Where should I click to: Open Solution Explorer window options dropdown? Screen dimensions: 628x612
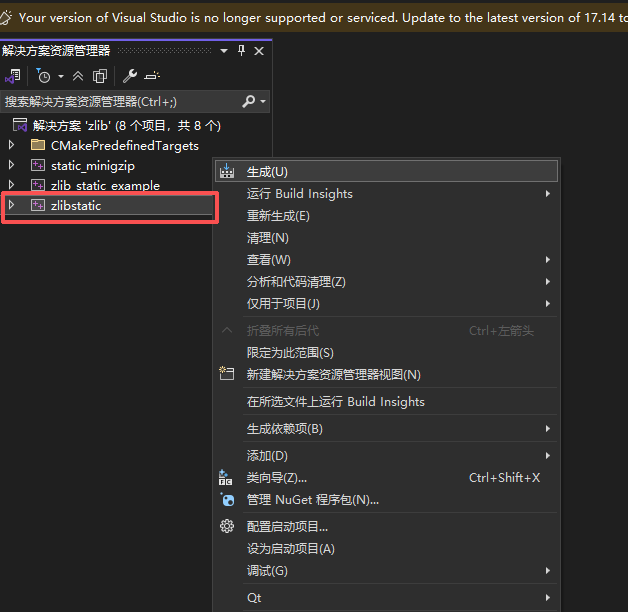(224, 51)
